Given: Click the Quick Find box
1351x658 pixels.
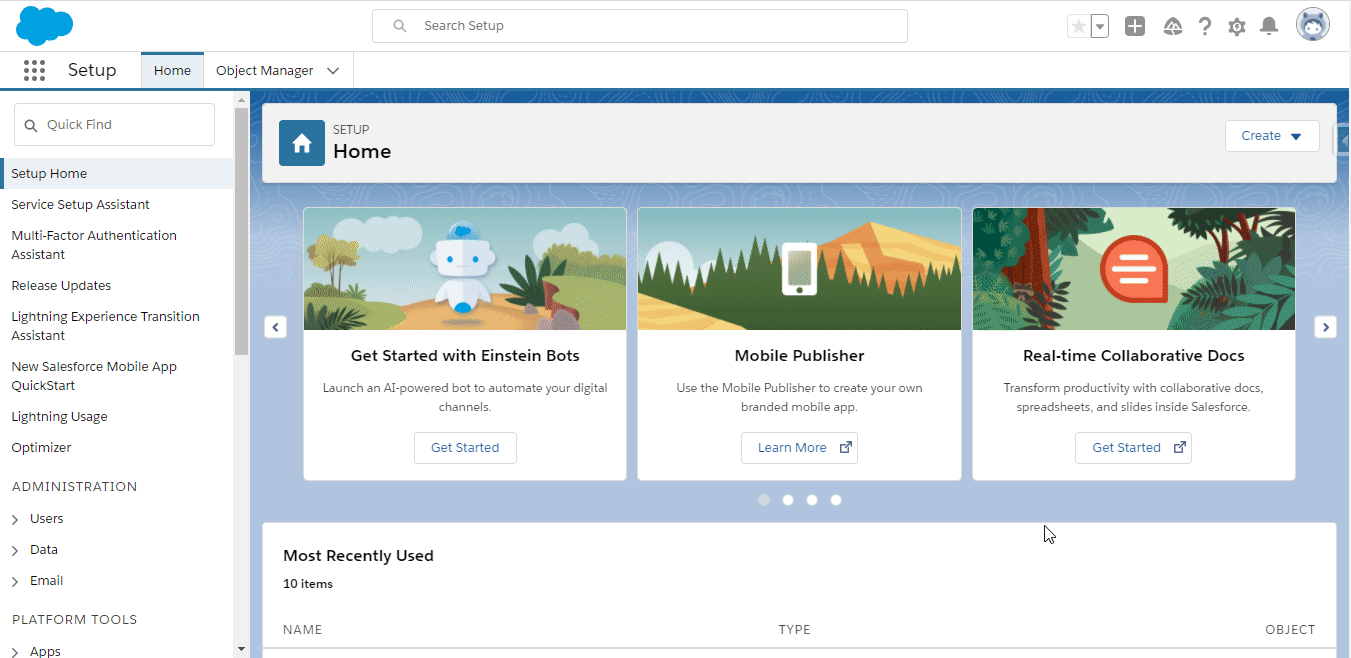Looking at the screenshot, I should pos(114,125).
